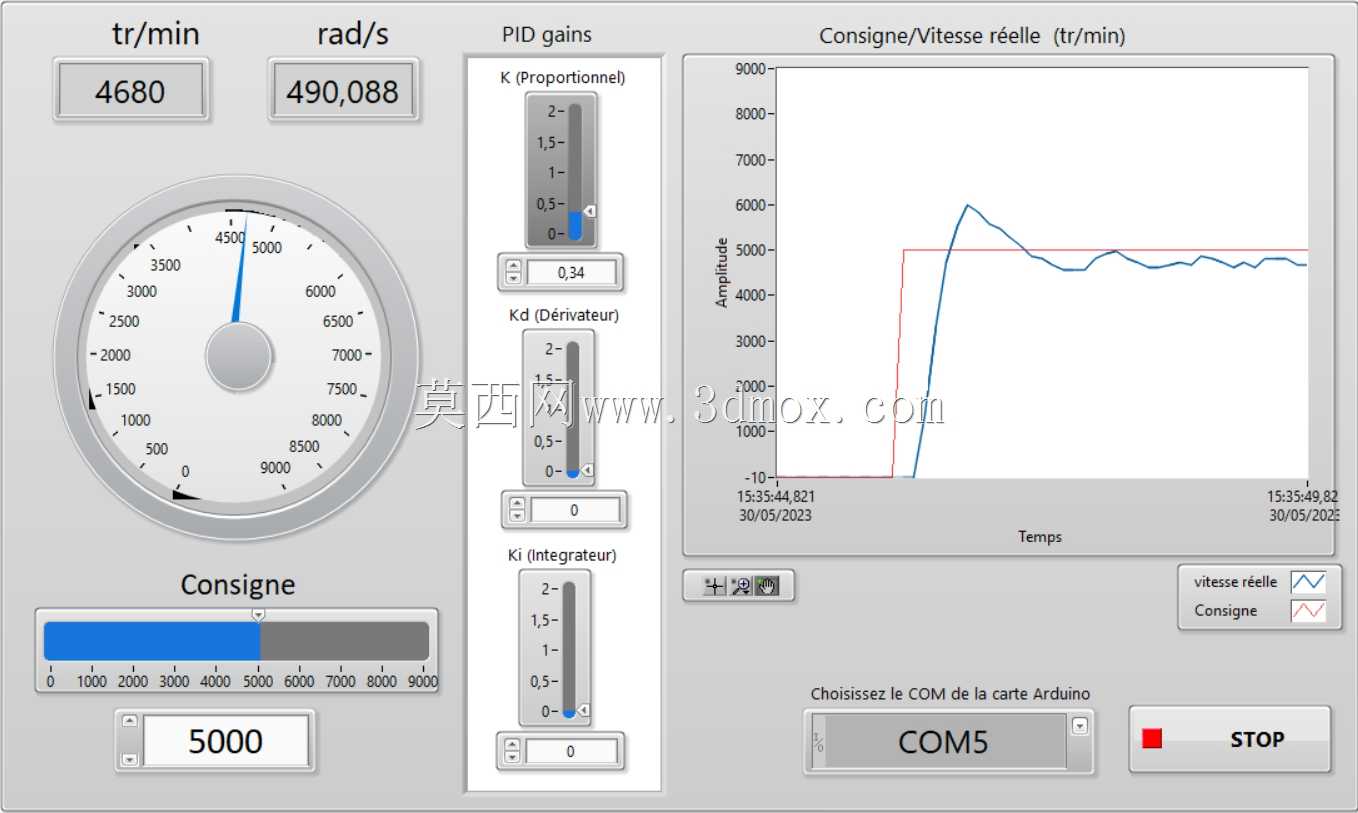Click the 9000 label on the Amplitude axis
The image size is (1358, 813).
coord(749,69)
